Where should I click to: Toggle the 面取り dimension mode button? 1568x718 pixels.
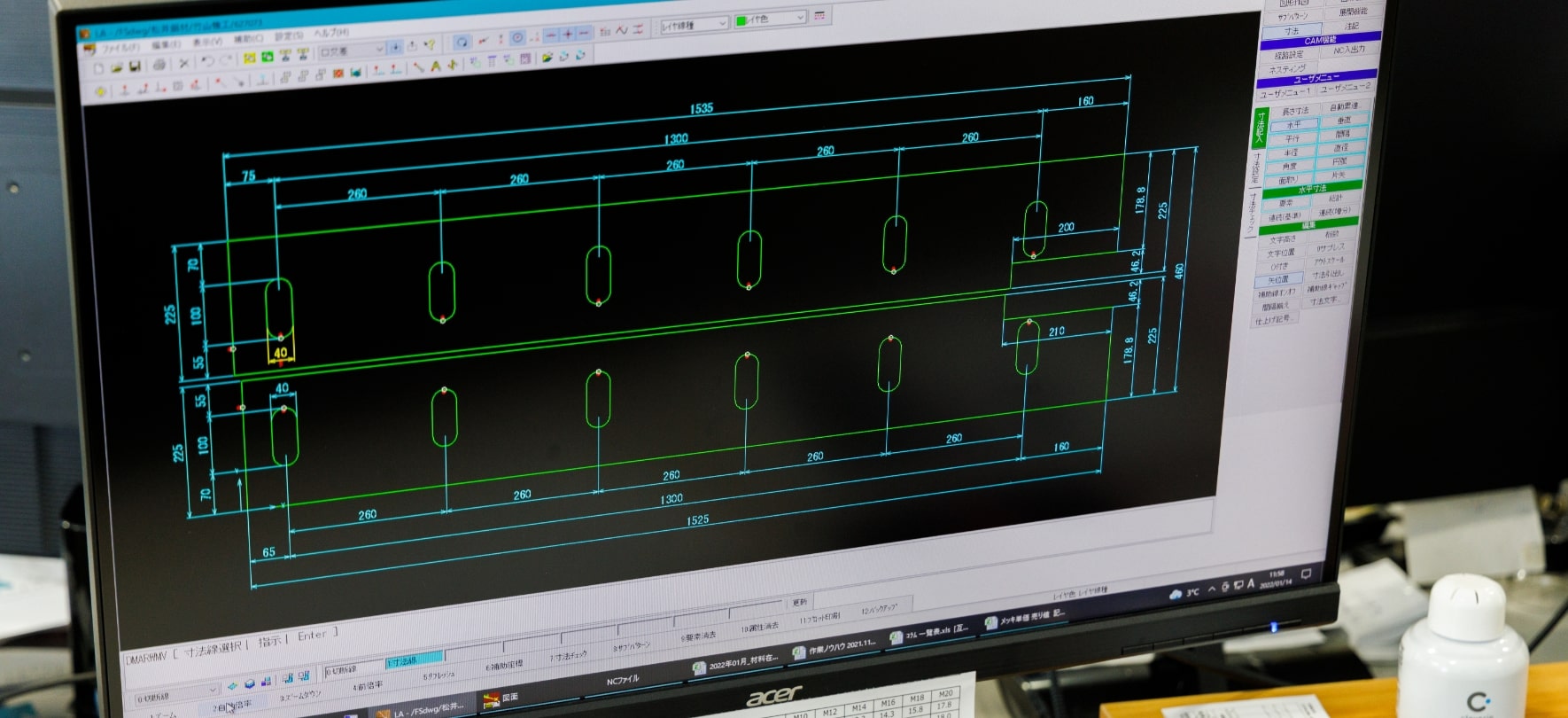[1287, 181]
